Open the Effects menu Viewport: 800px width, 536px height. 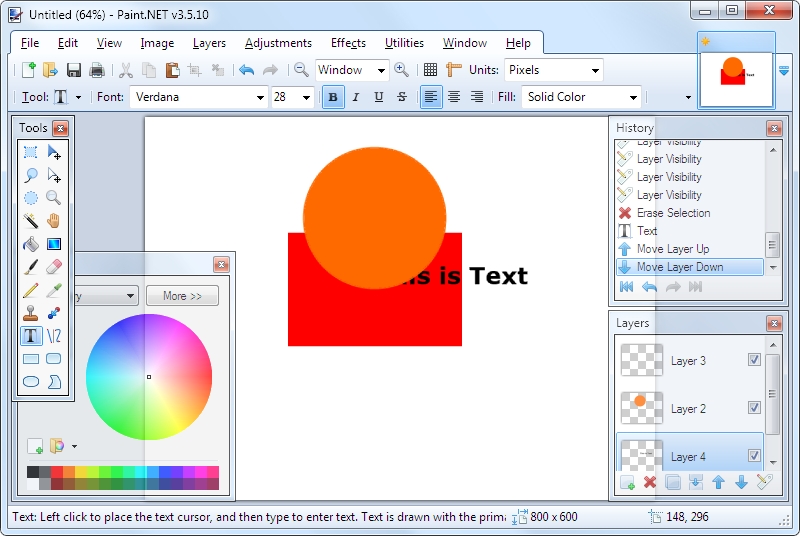348,43
